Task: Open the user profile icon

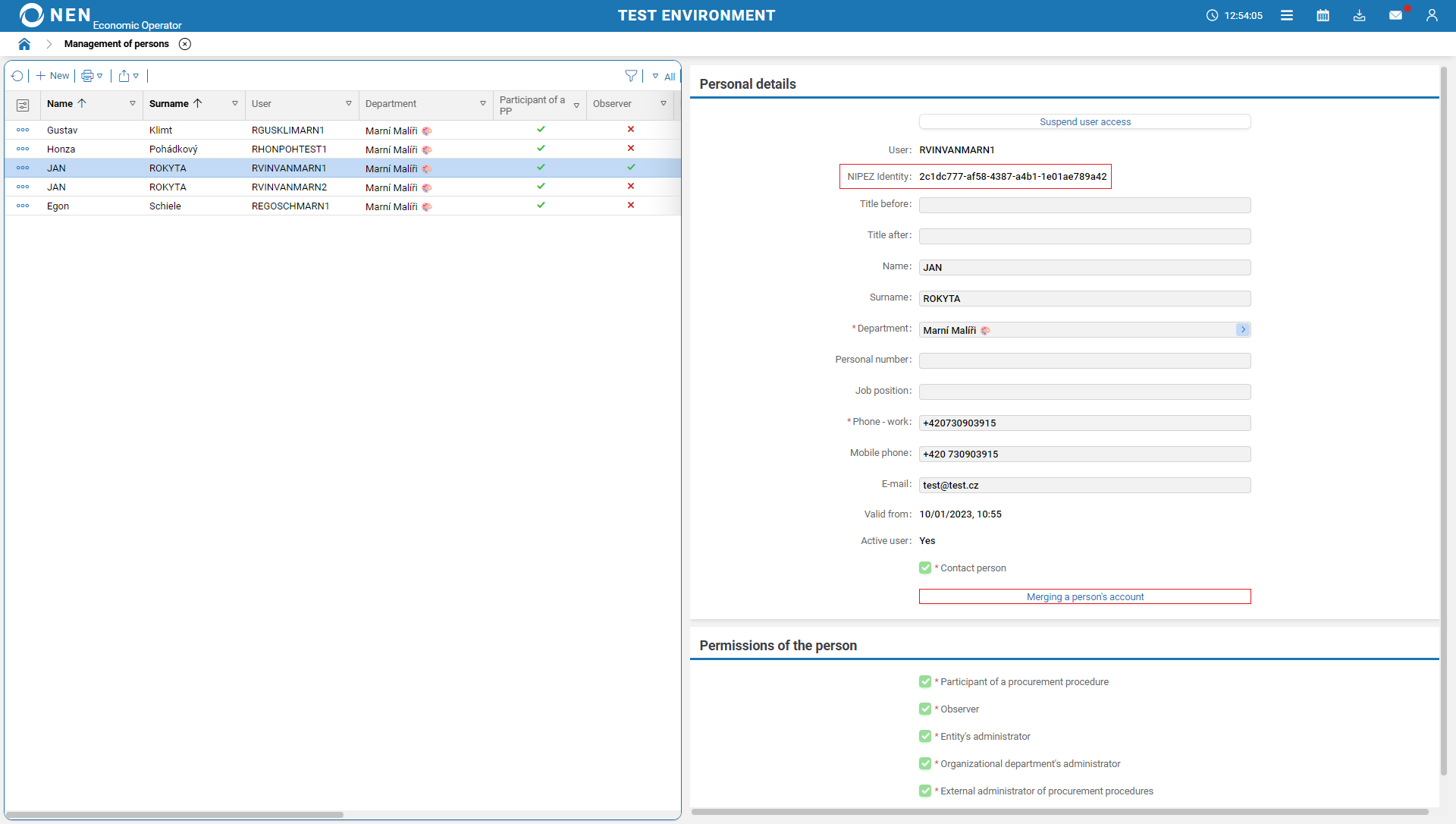Action: 1432,15
